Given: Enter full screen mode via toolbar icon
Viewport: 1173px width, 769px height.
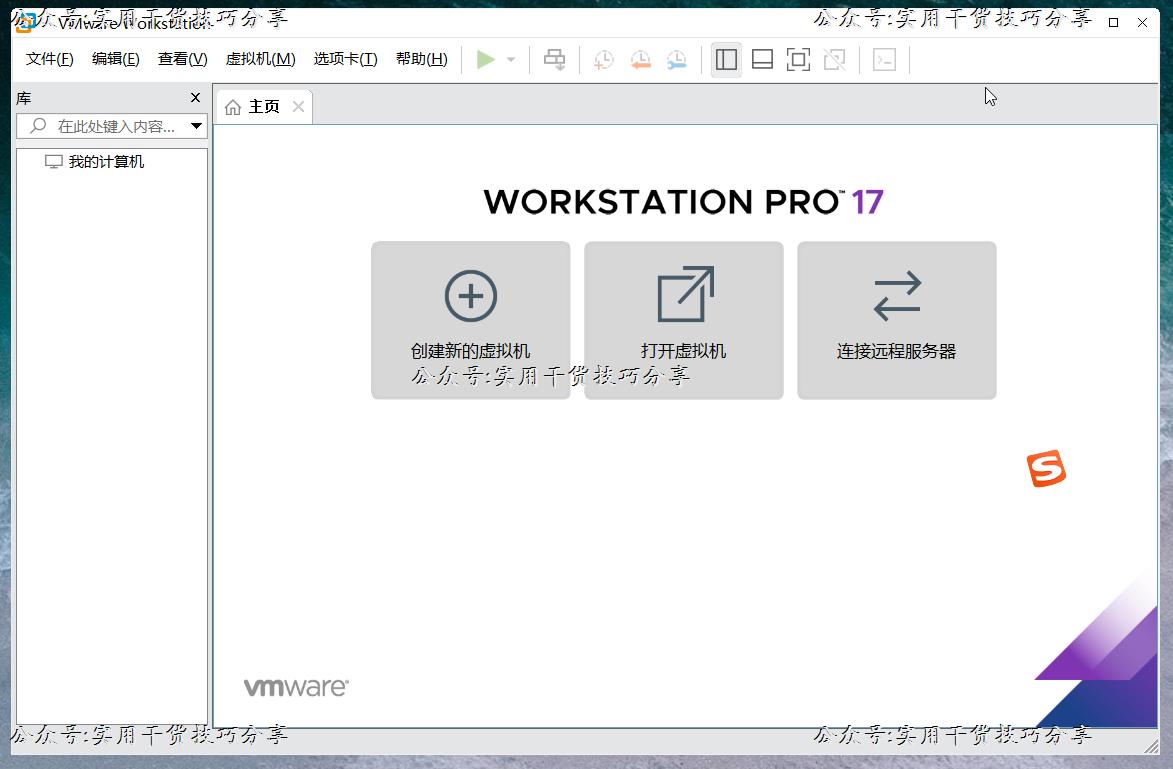Looking at the screenshot, I should tap(797, 59).
